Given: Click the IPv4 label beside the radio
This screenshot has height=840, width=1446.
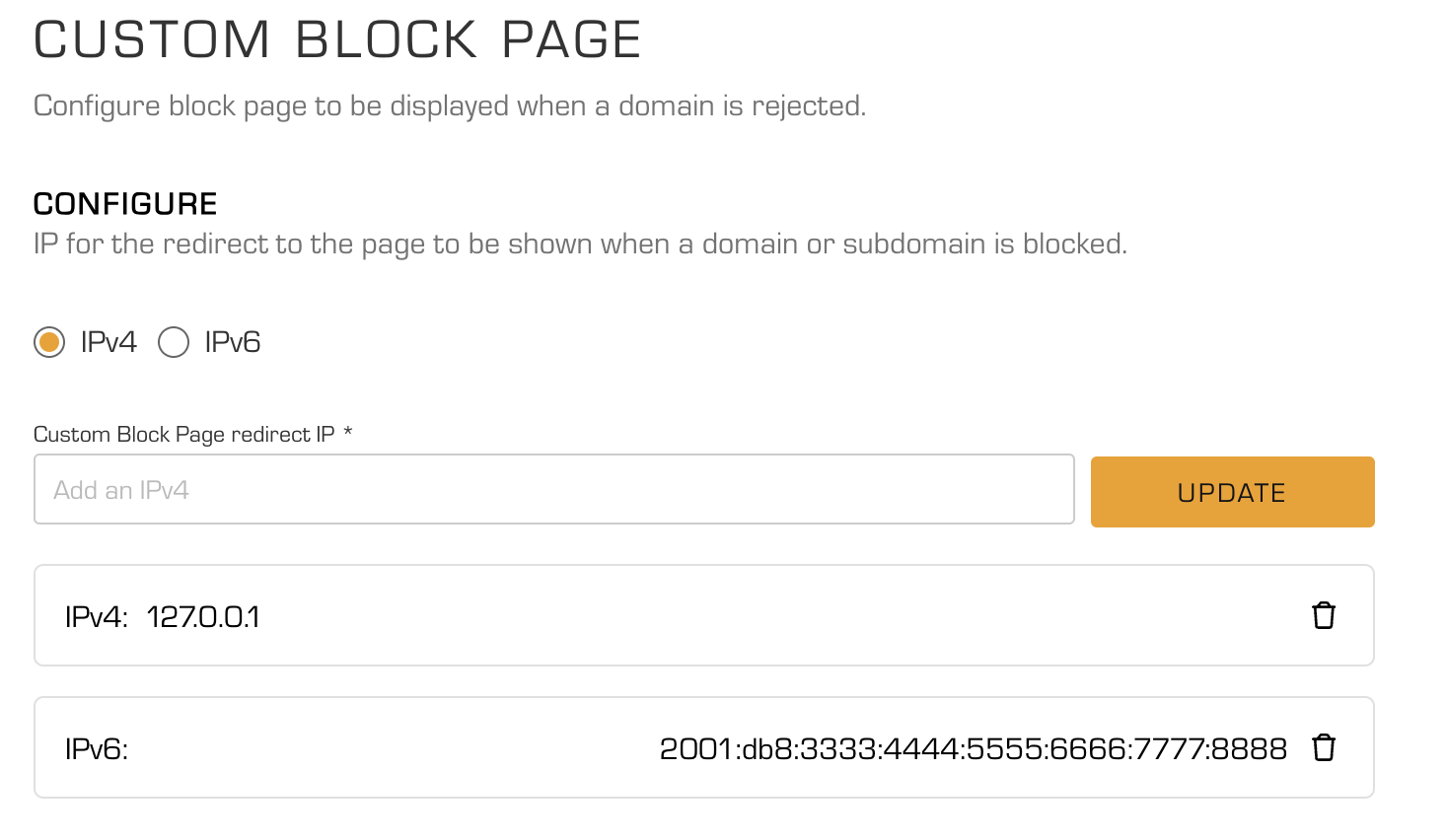Looking at the screenshot, I should pyautogui.click(x=108, y=342).
